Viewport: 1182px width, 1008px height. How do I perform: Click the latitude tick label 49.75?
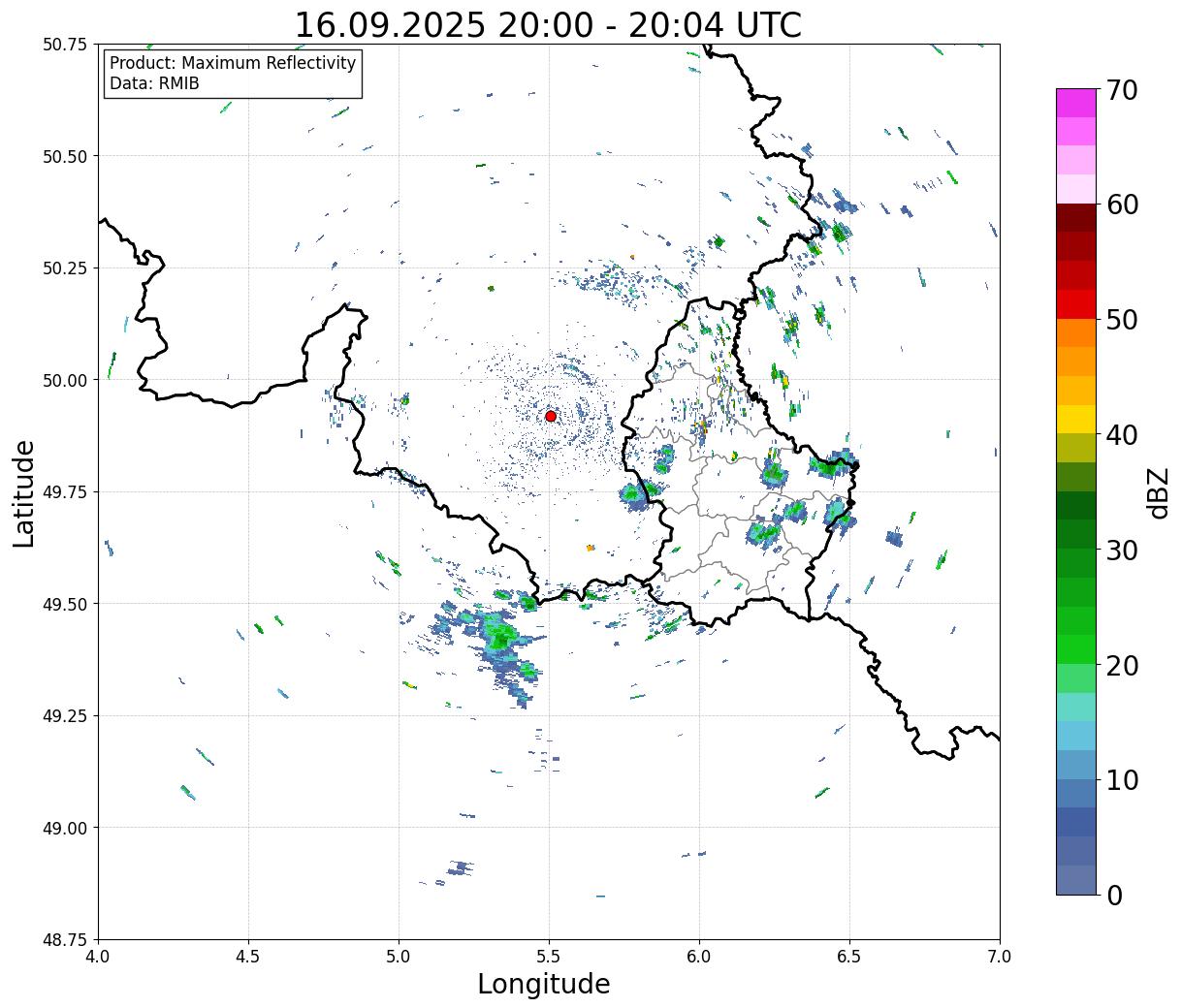tap(65, 492)
